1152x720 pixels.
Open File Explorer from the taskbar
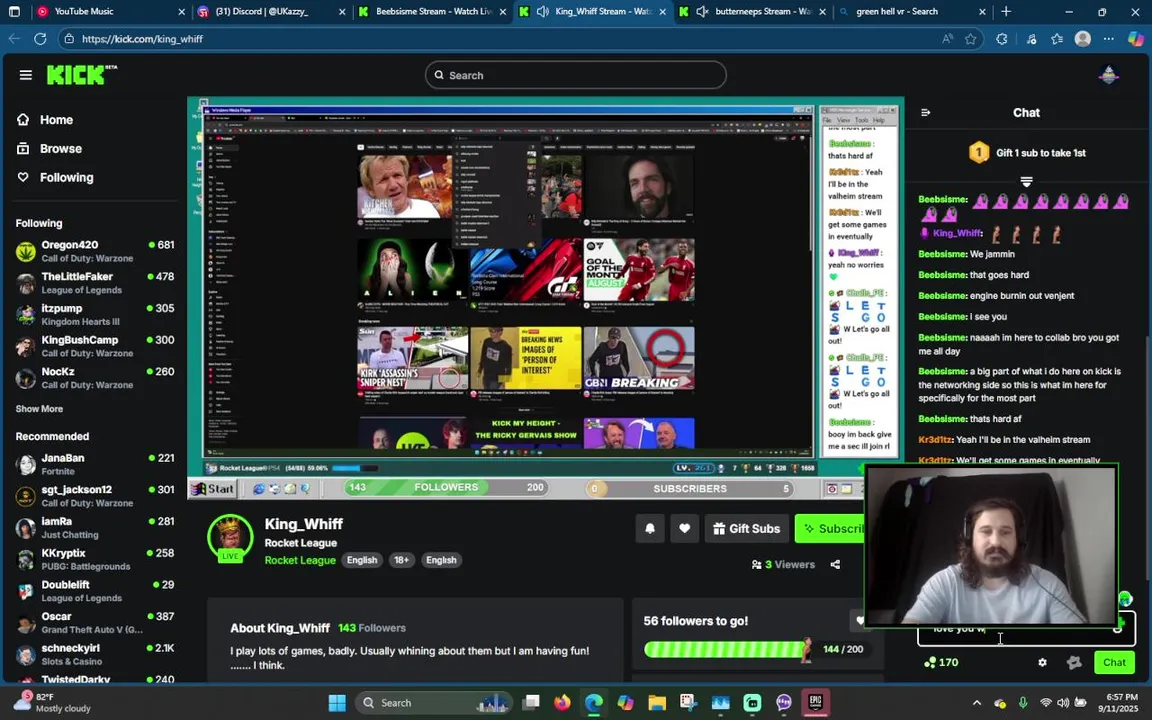[x=657, y=702]
